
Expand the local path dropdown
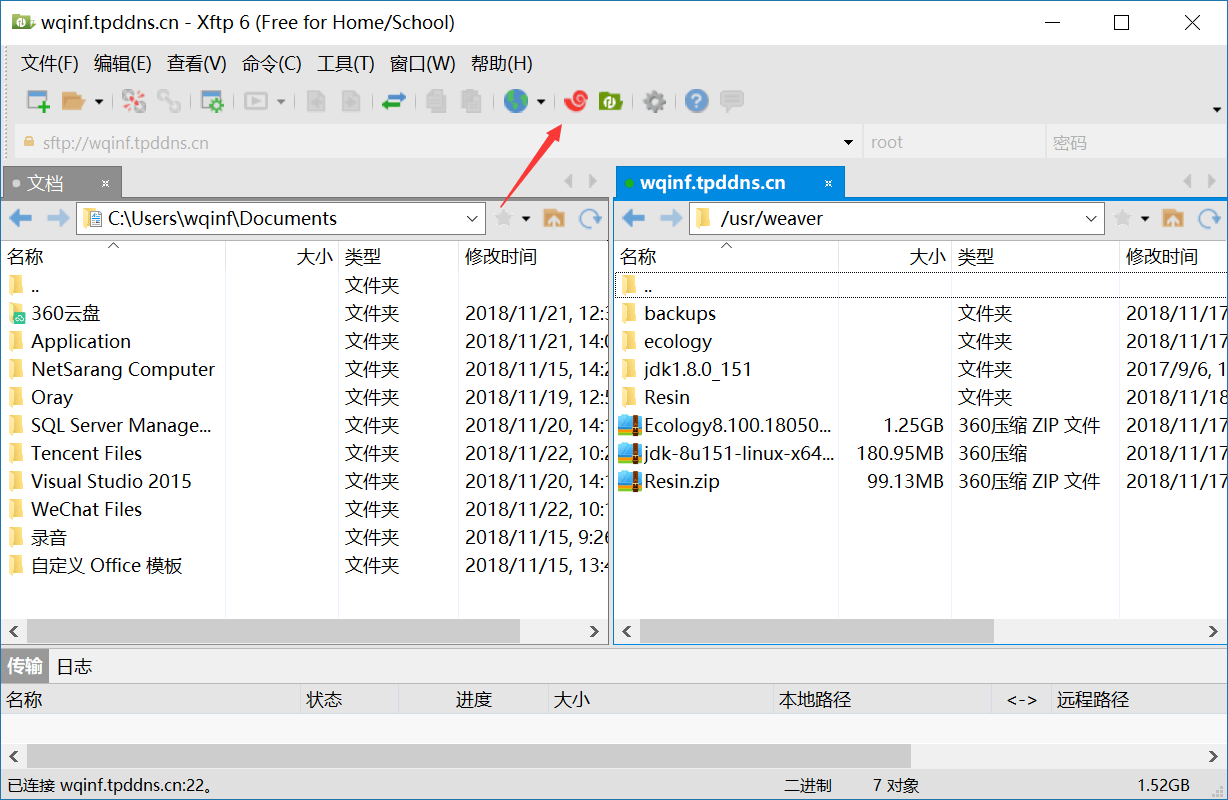(x=473, y=218)
